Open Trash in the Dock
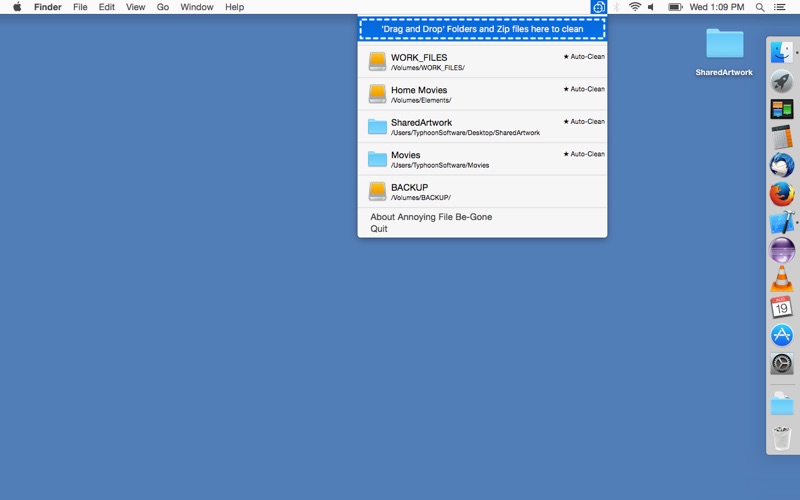Image resolution: width=800 pixels, height=500 pixels. pyautogui.click(x=781, y=437)
